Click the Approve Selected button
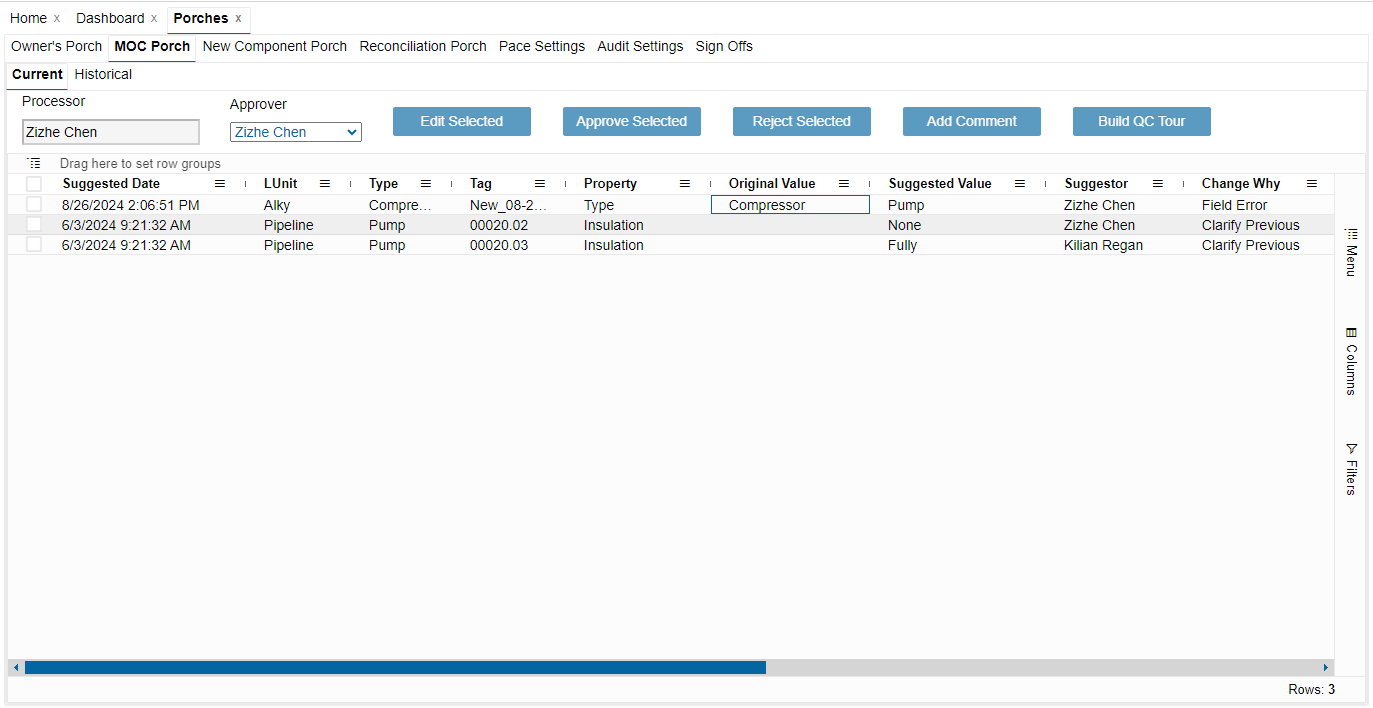1373x708 pixels. (631, 122)
